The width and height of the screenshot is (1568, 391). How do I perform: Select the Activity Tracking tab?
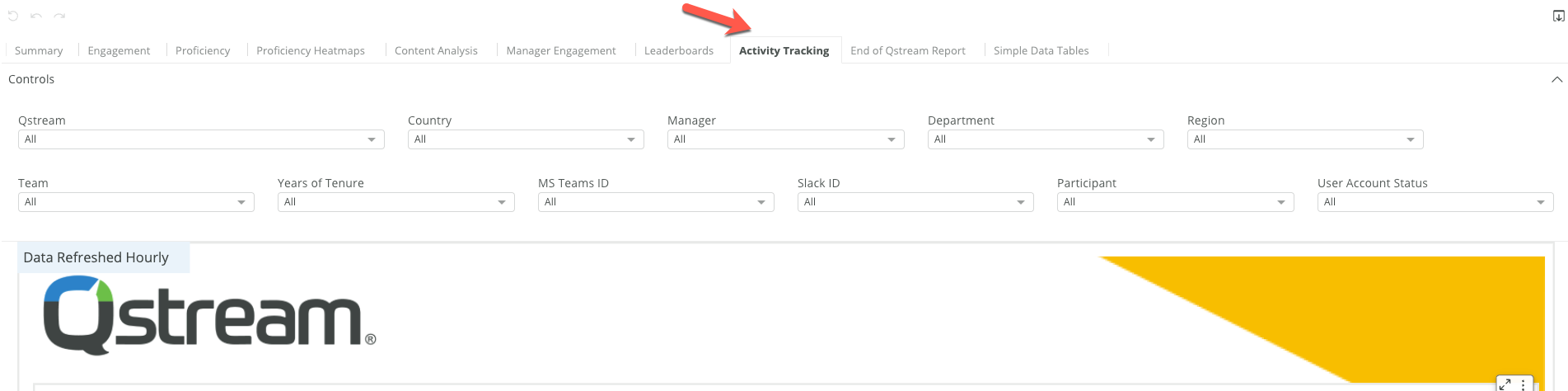(x=784, y=50)
